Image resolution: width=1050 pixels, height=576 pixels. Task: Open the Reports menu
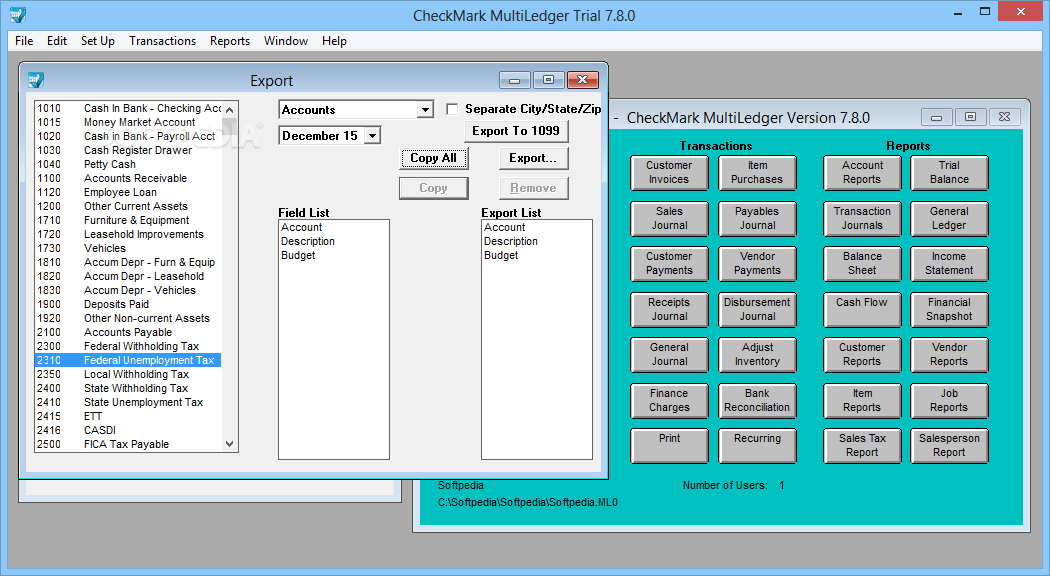coord(230,41)
